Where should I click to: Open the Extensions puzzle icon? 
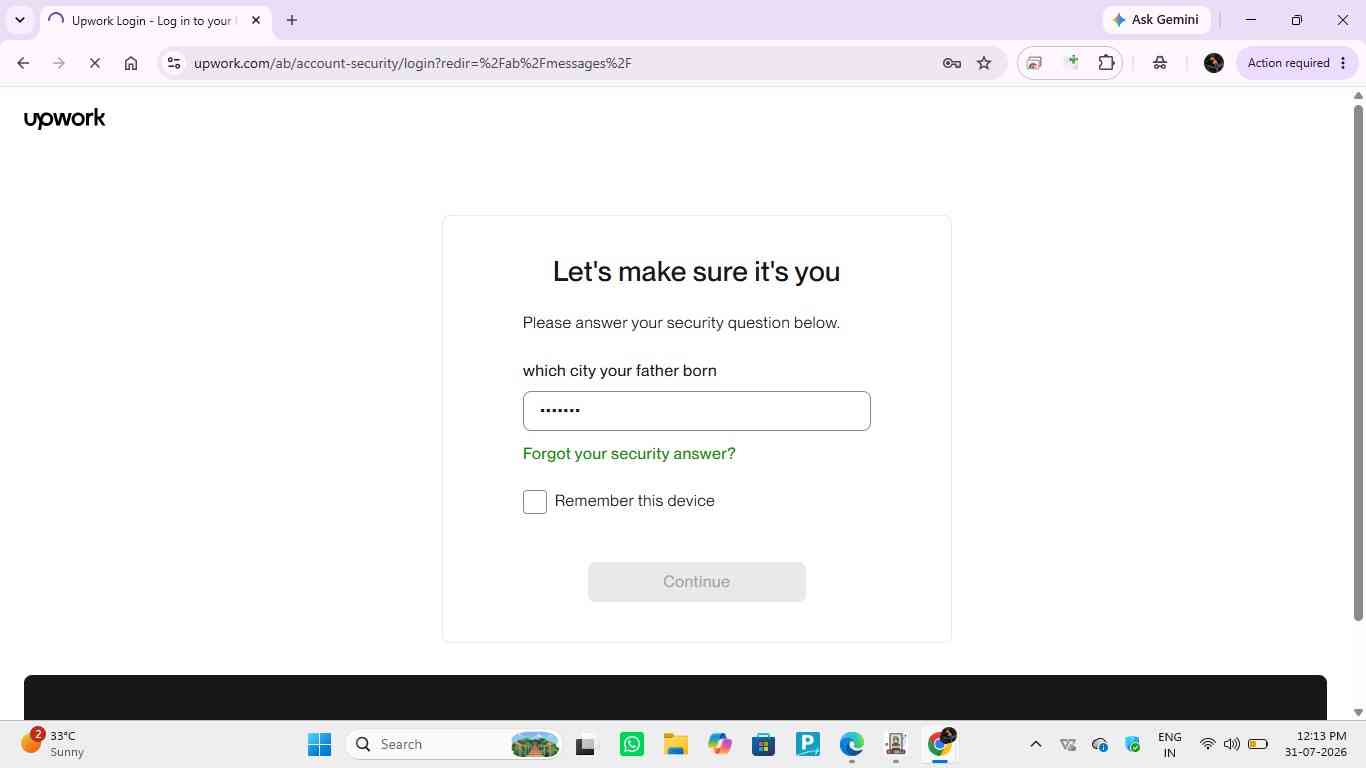tap(1106, 63)
